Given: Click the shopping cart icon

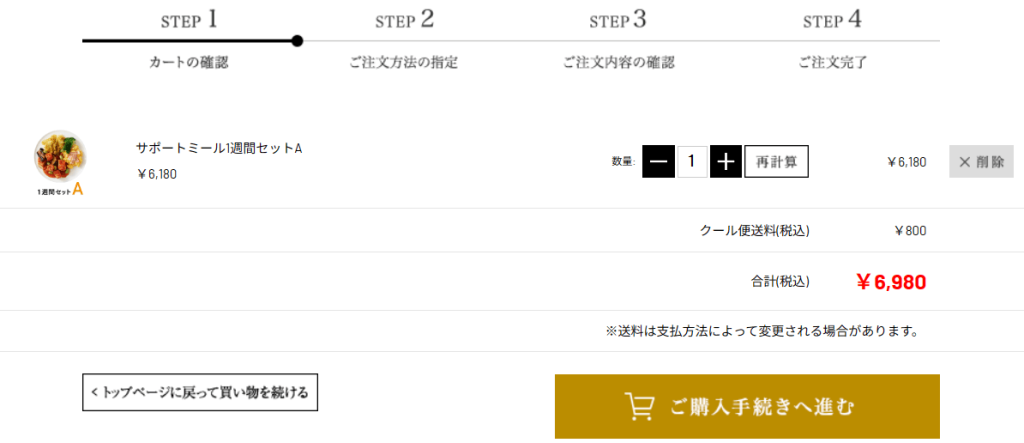Looking at the screenshot, I should point(639,406).
